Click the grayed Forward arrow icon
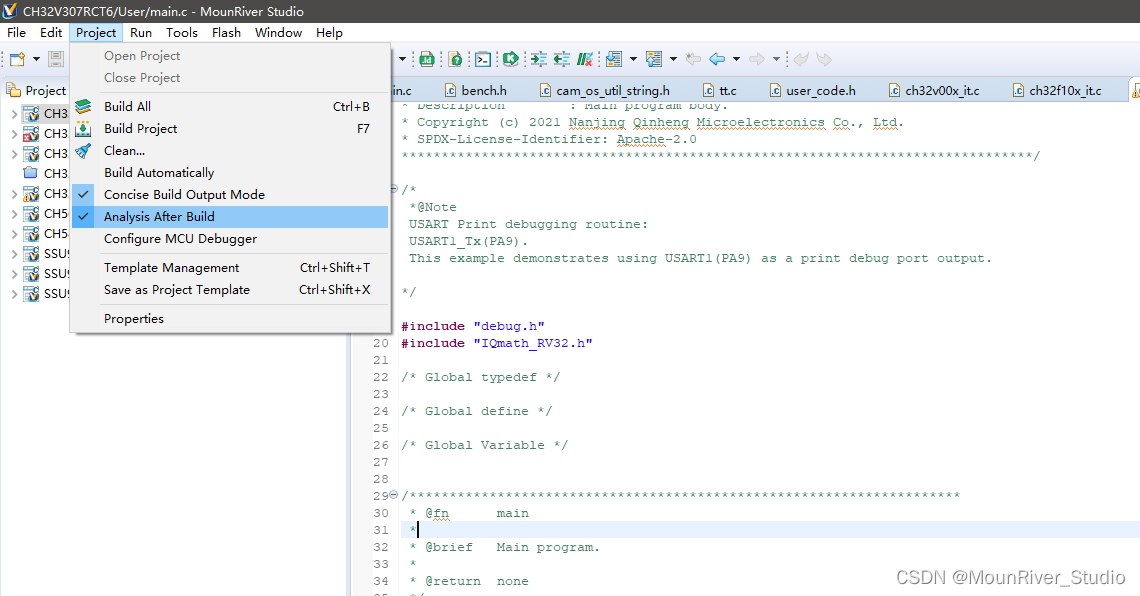Viewport: 1140px width, 596px height. point(757,59)
